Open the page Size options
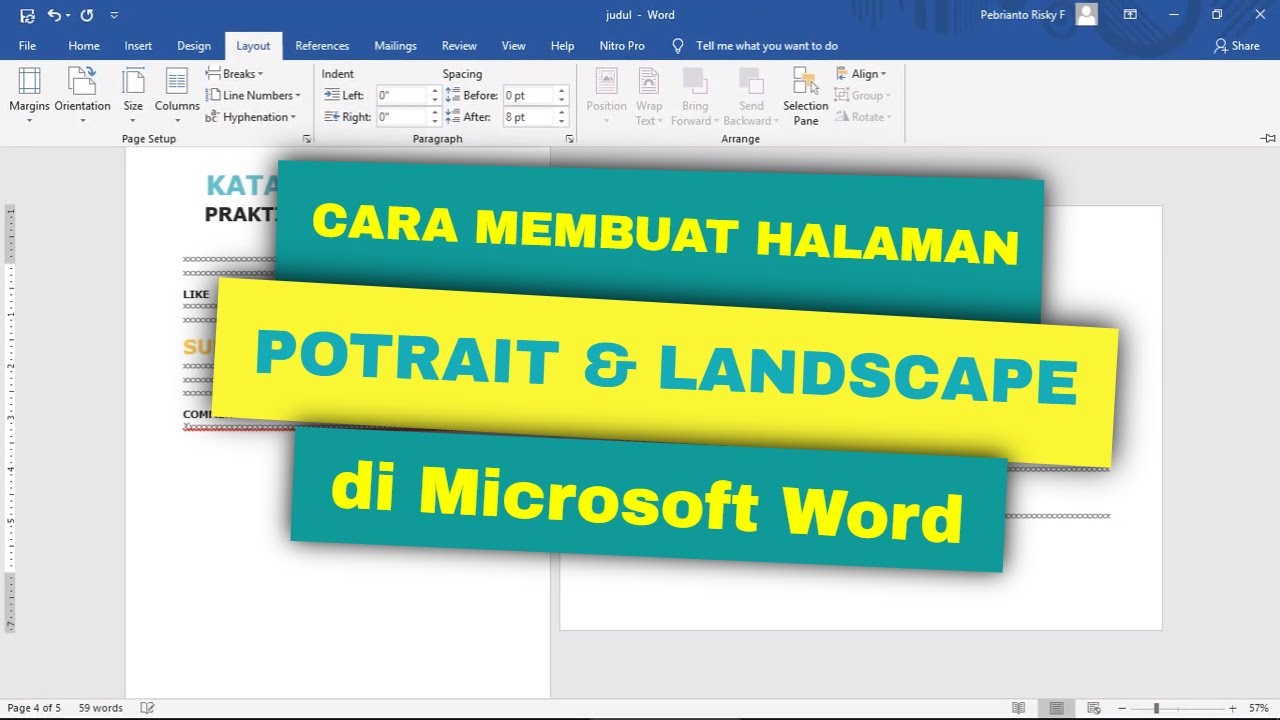 tap(133, 96)
